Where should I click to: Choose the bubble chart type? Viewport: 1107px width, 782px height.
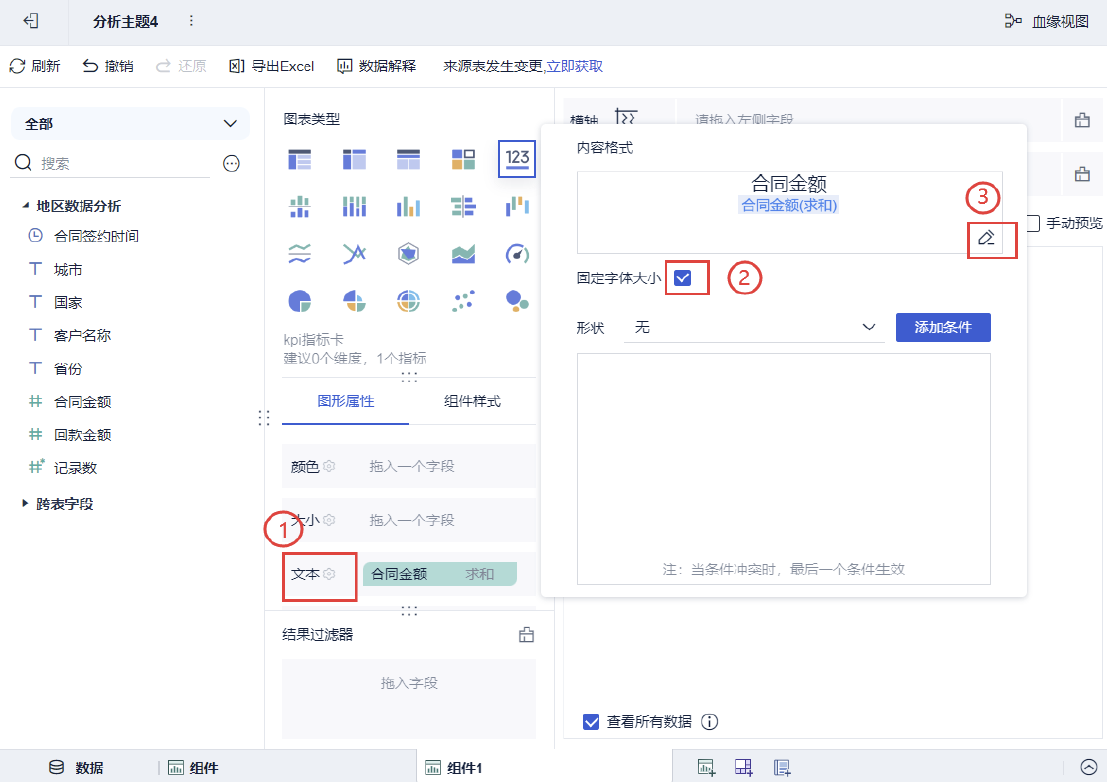click(x=517, y=301)
